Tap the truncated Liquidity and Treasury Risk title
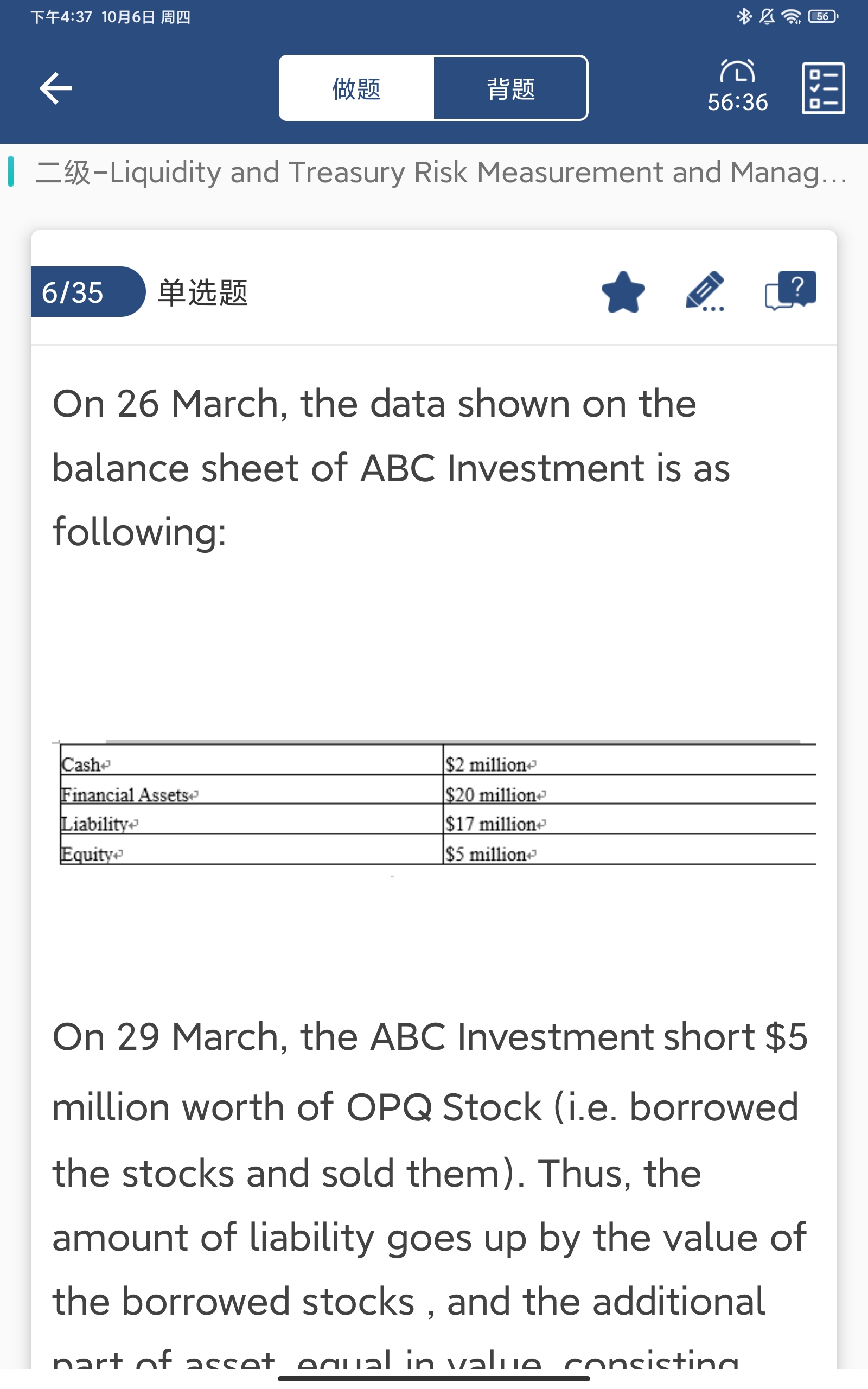This screenshot has width=868, height=1389. click(x=441, y=172)
